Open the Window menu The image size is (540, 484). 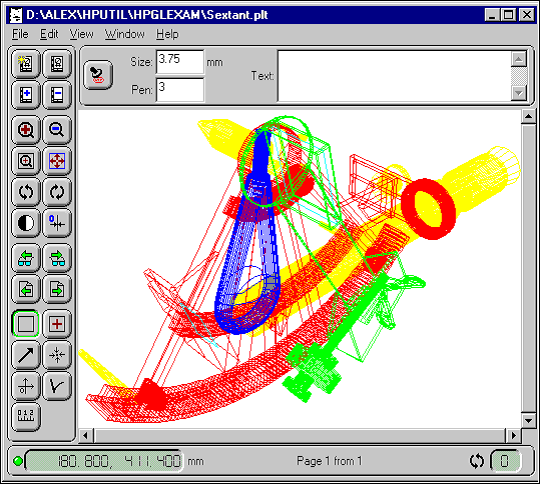pos(125,34)
